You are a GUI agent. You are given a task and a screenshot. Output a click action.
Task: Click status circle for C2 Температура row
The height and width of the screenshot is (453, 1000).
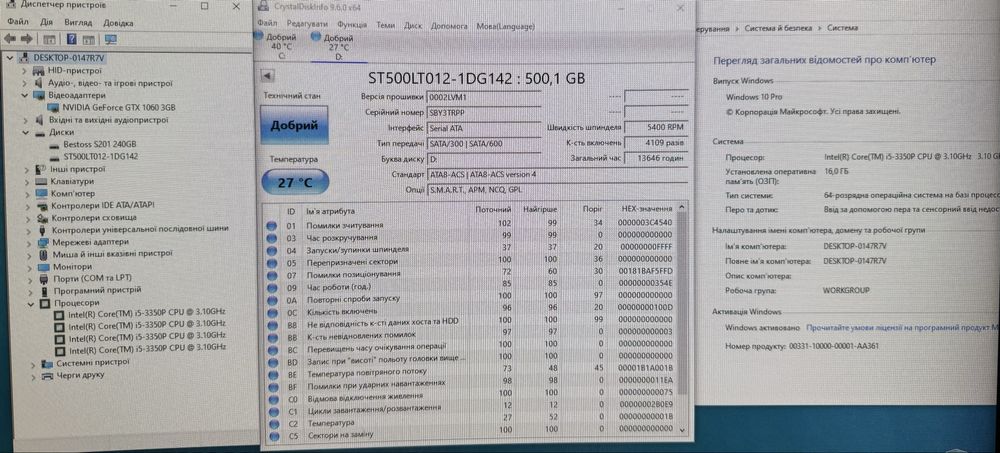(275, 424)
